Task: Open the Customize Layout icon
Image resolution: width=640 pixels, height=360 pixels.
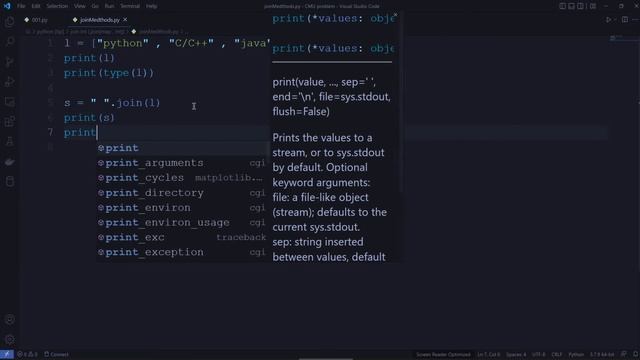Action: pyautogui.click(x=593, y=6)
